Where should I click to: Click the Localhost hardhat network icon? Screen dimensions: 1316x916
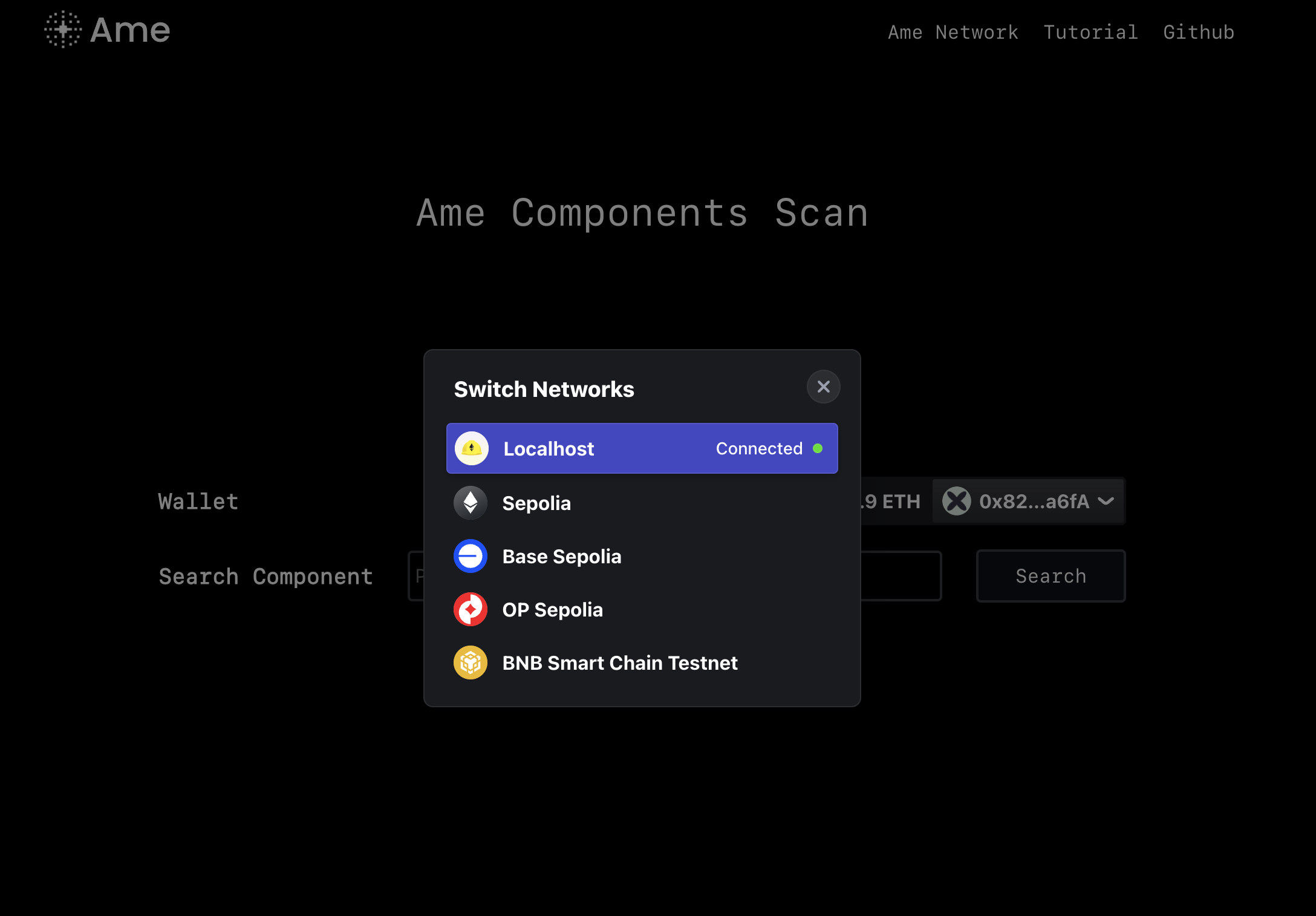(471, 448)
